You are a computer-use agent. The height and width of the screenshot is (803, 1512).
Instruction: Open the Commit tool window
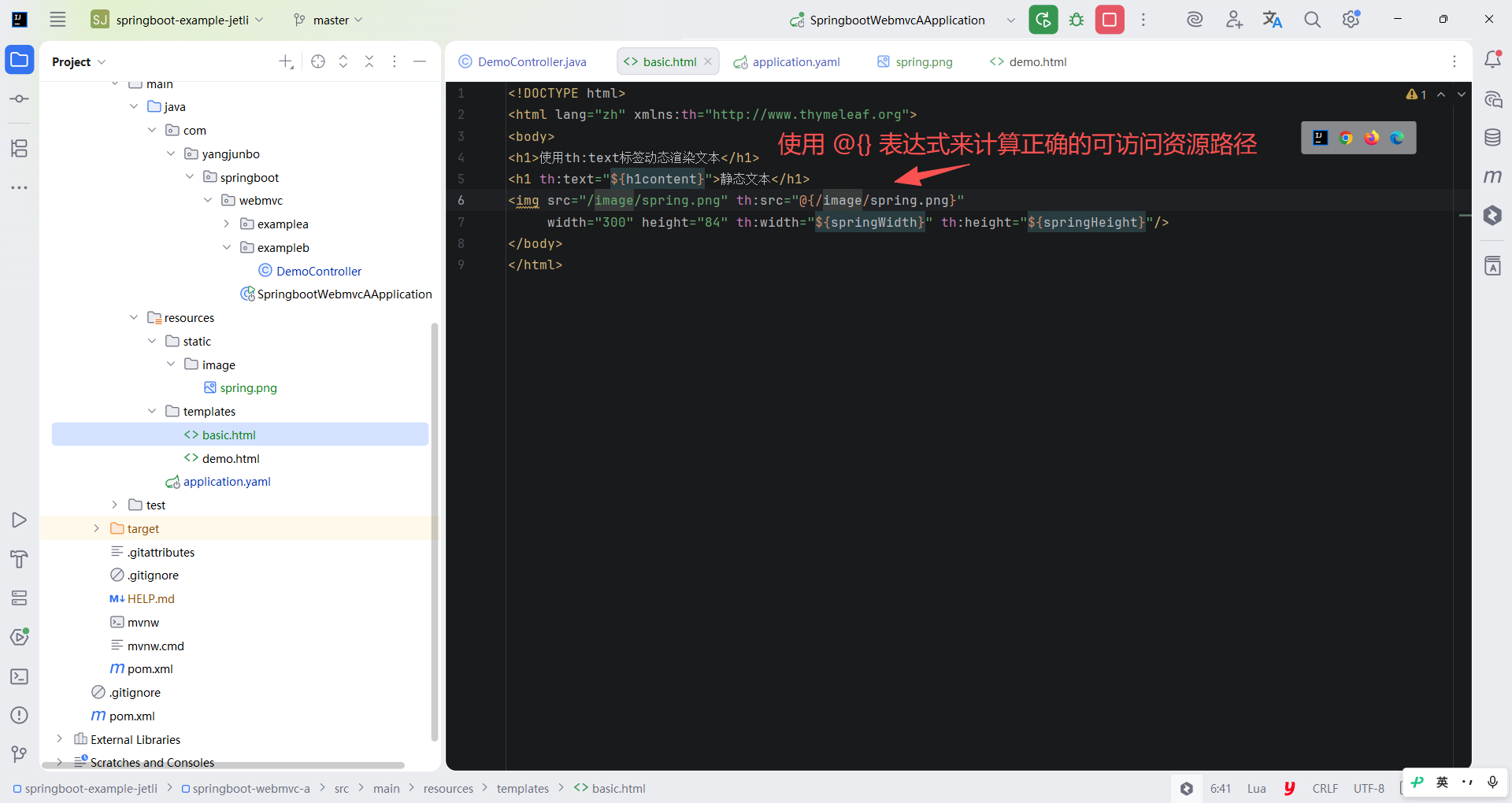[x=20, y=99]
